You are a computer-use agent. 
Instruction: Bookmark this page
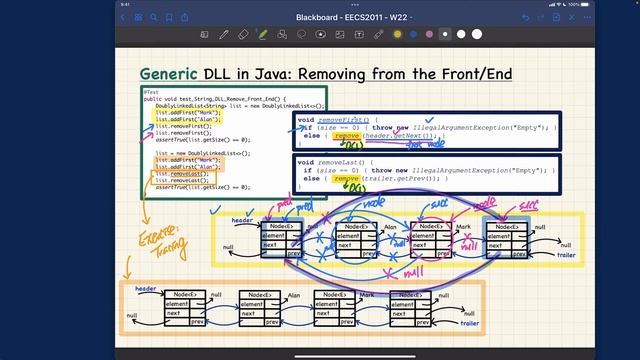click(x=169, y=18)
